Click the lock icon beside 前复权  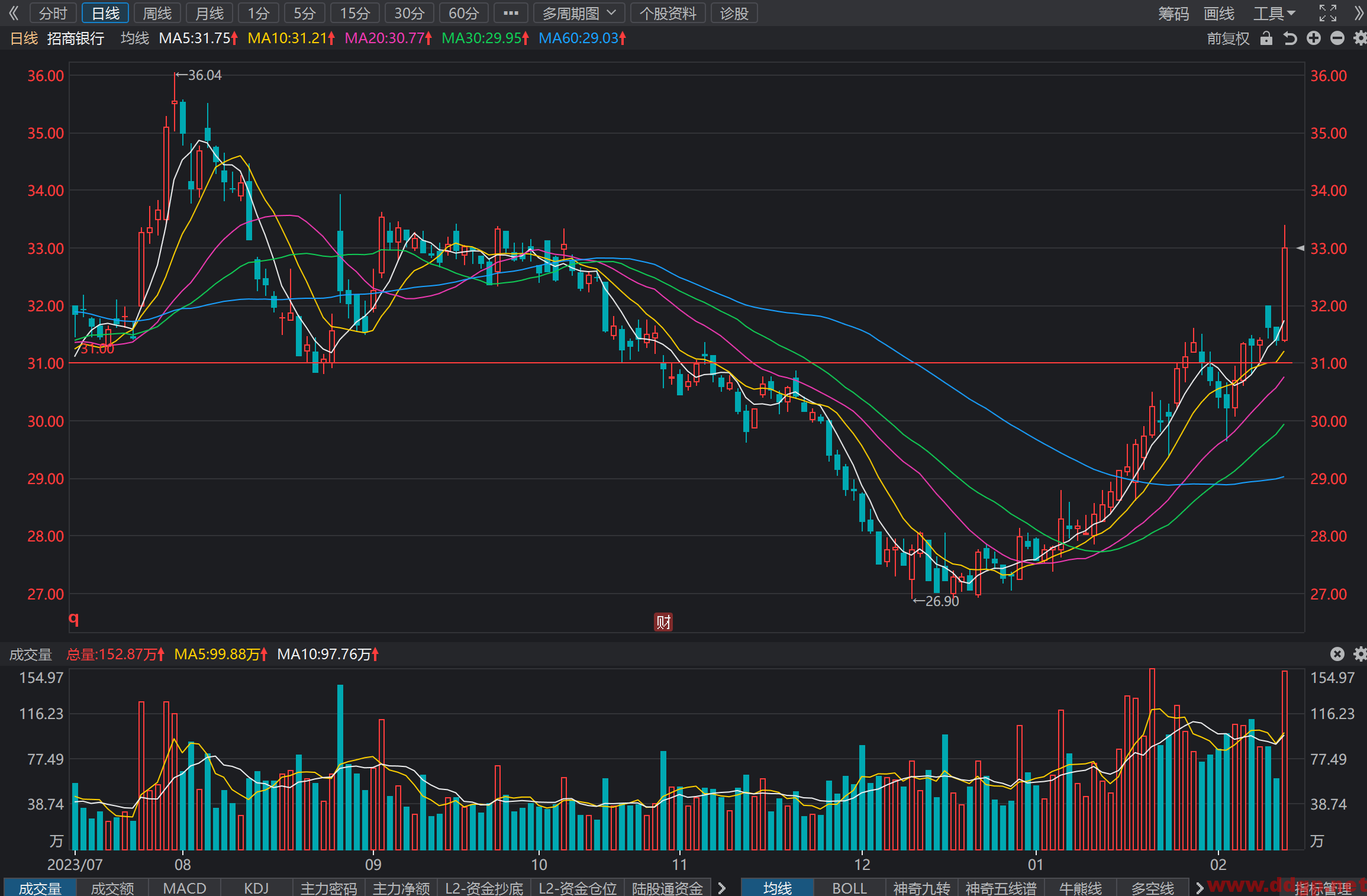pos(1266,38)
